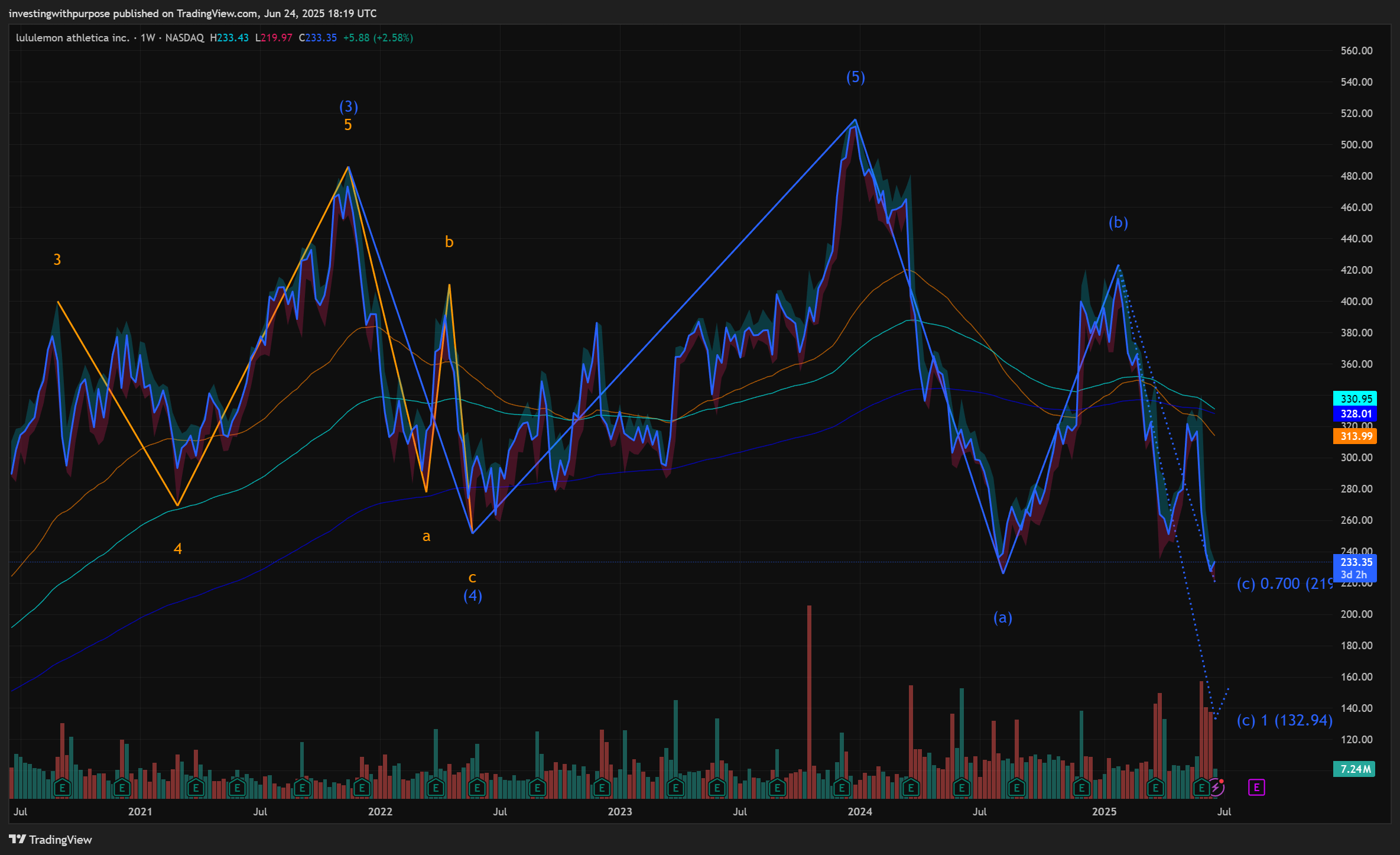
Task: Click the orange 313.99 price label
Action: (x=1354, y=436)
